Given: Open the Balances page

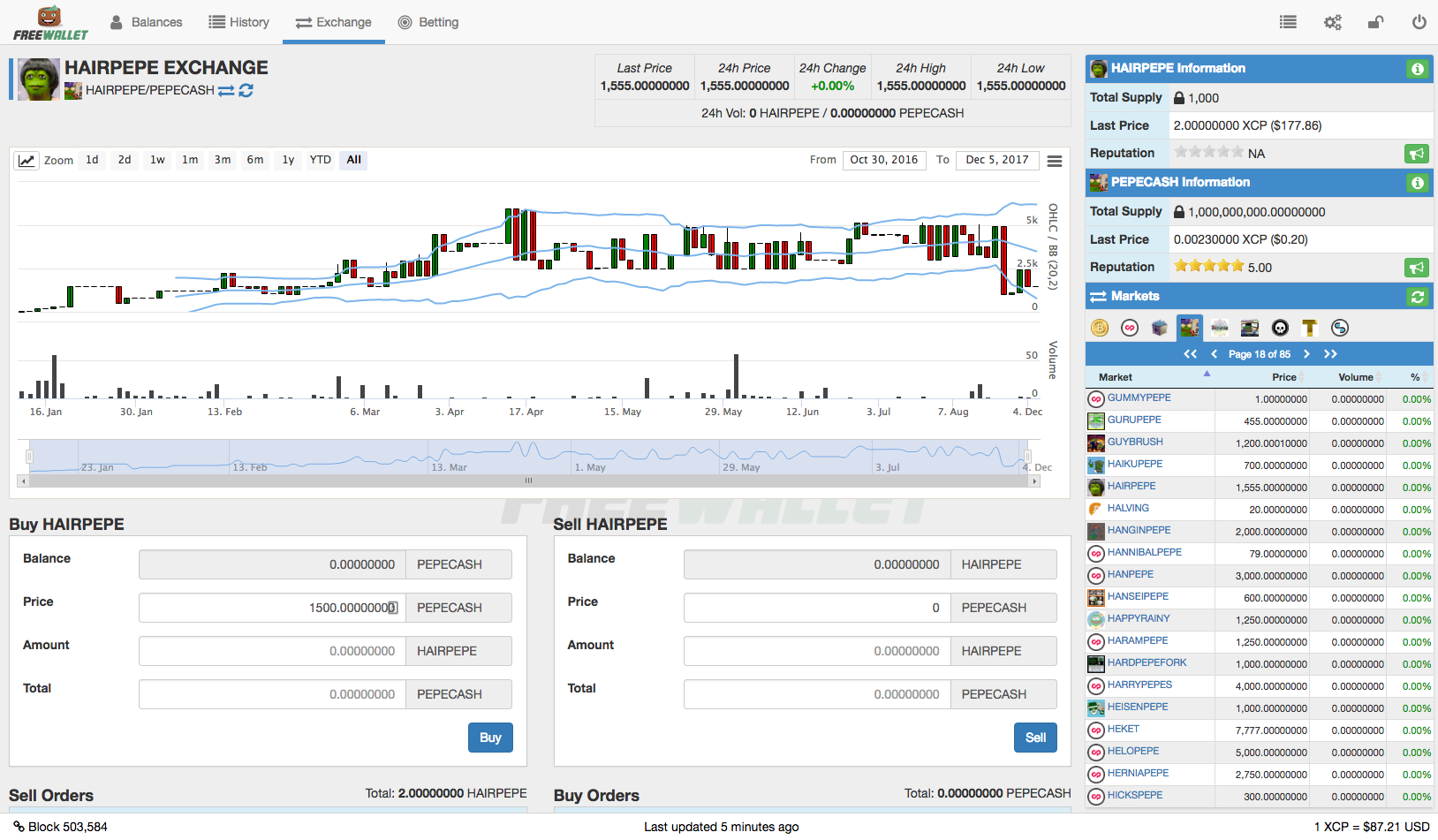Looking at the screenshot, I should tap(146, 22).
